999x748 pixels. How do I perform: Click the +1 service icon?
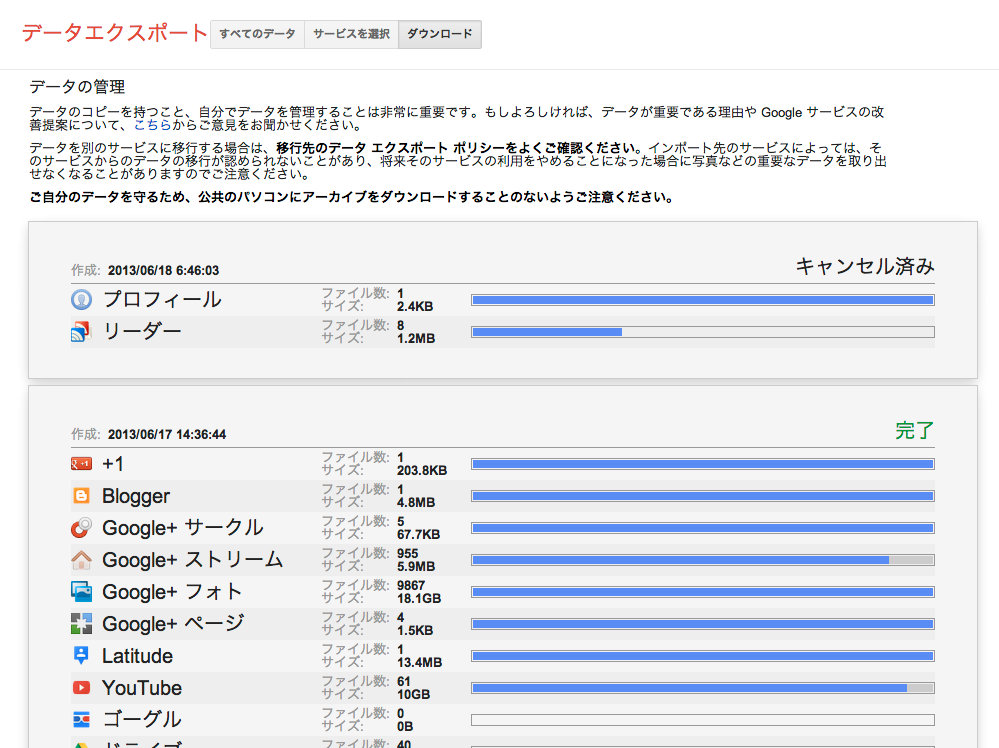click(81, 464)
